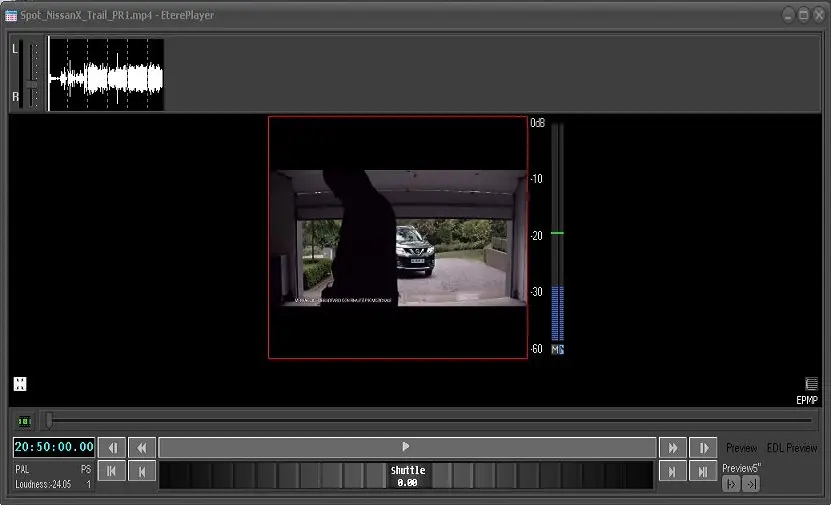
Task: Click the step one frame forward button
Action: (704, 448)
